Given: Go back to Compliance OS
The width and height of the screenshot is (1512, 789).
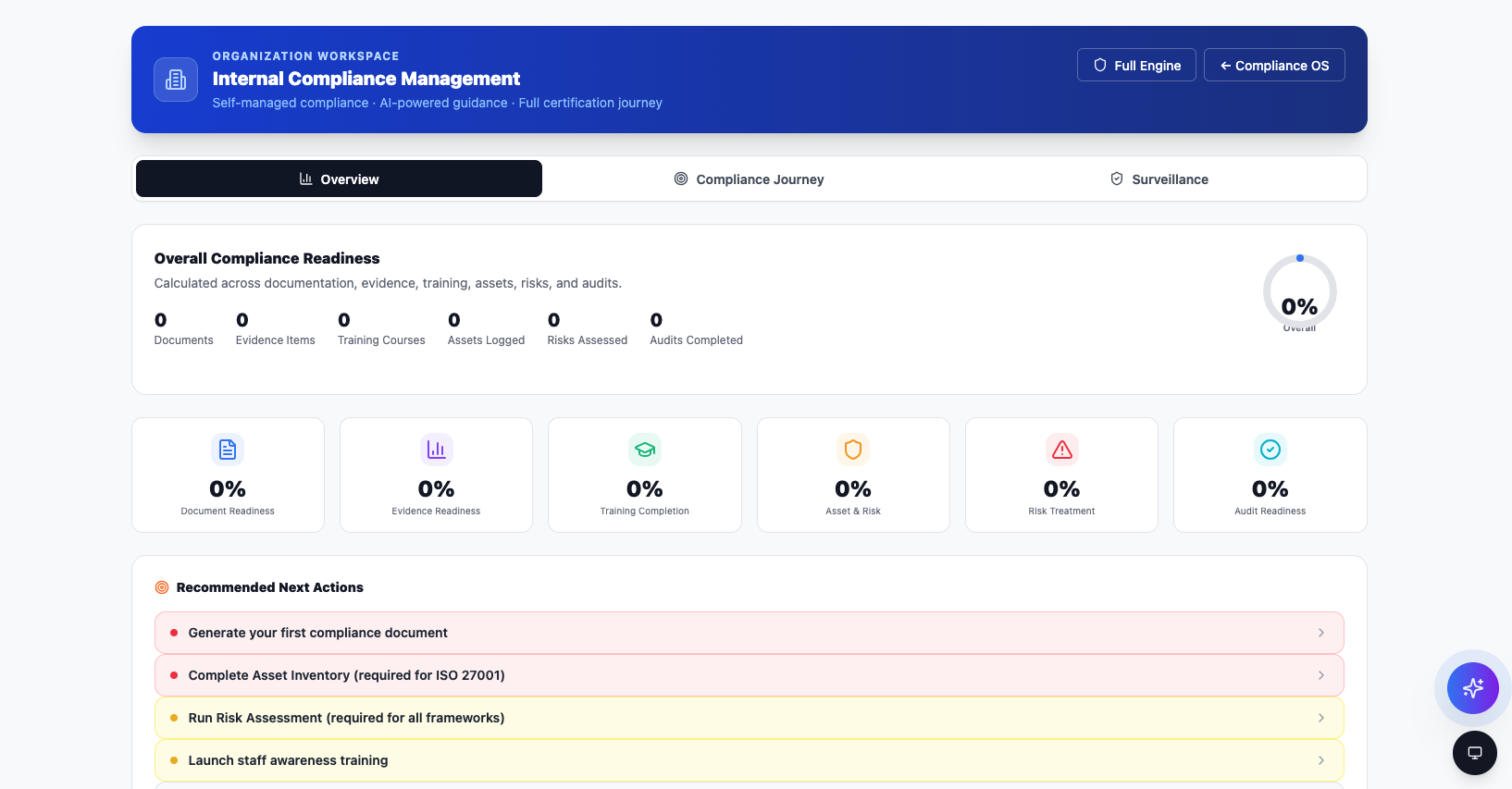Looking at the screenshot, I should (1274, 65).
